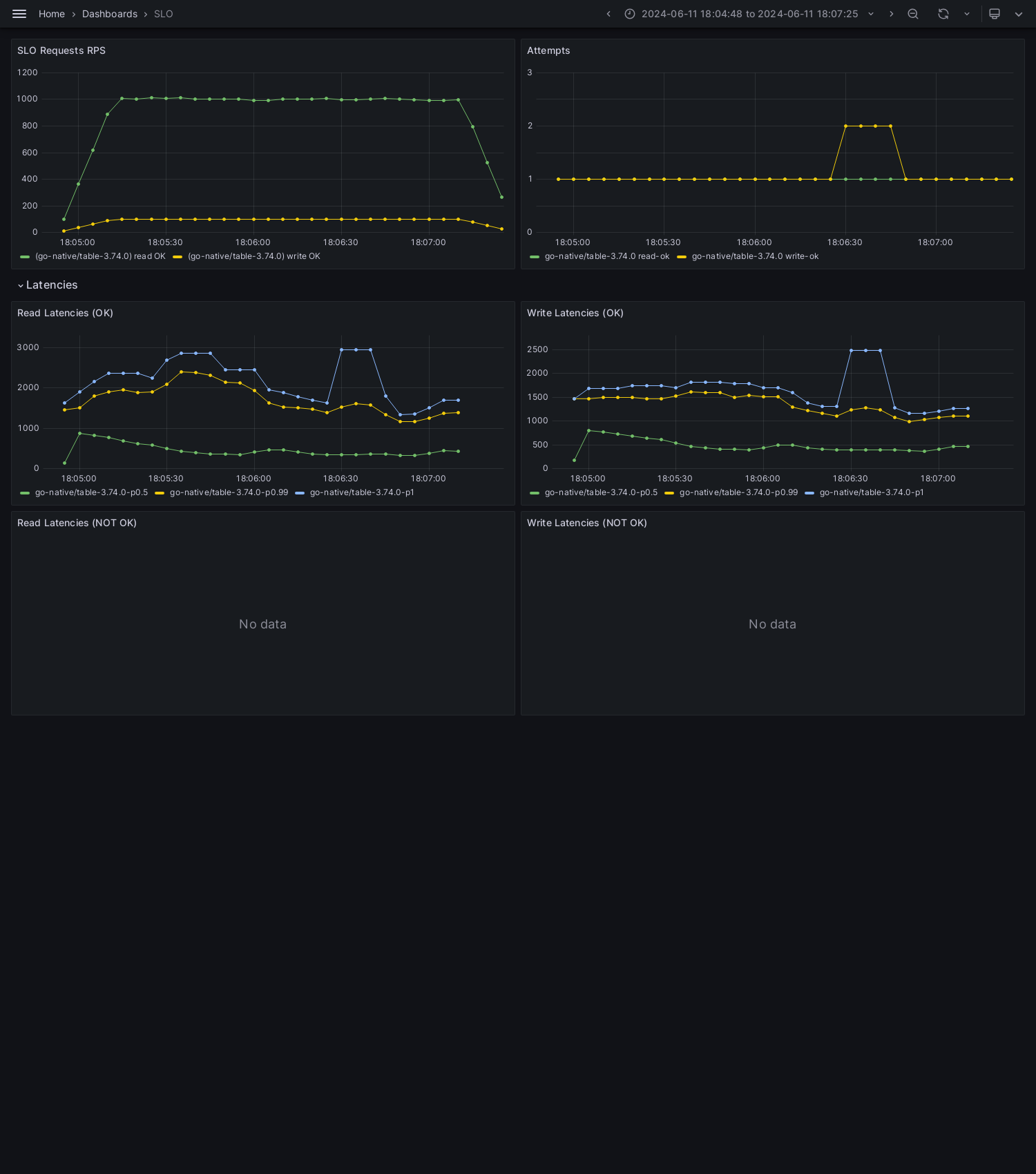Cycle view mode monitor icon

point(995,14)
